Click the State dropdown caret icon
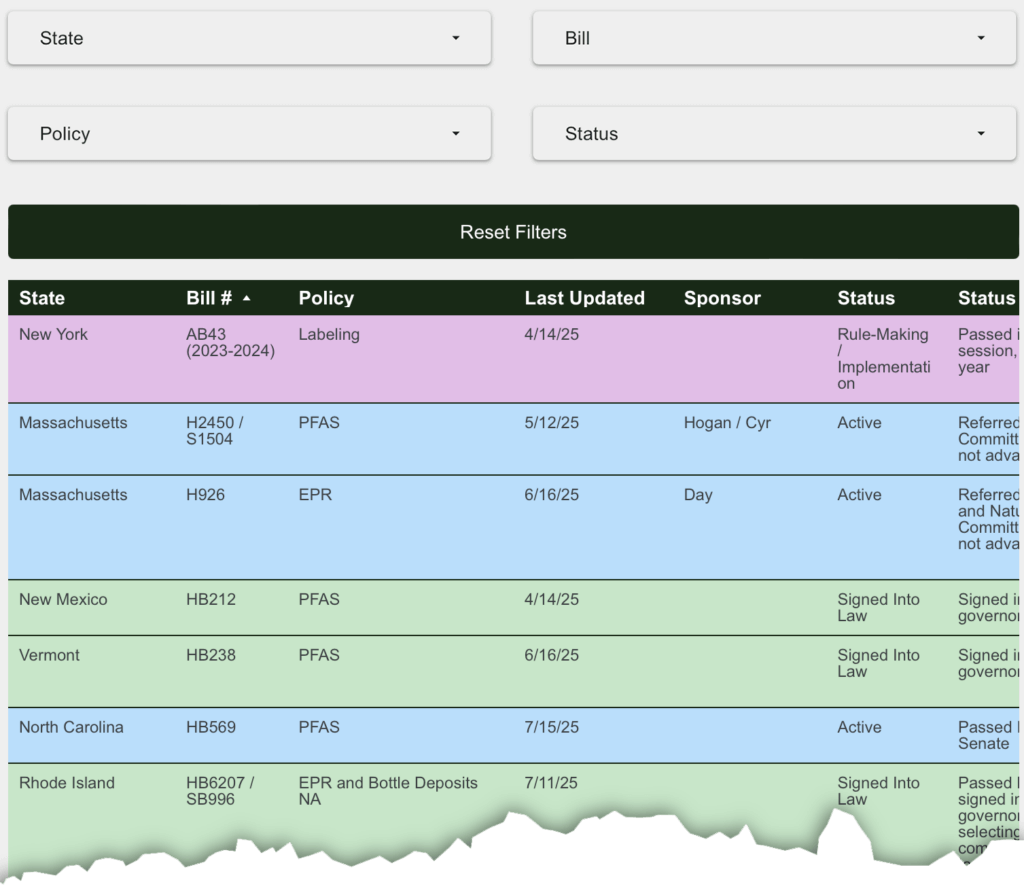This screenshot has height=893, width=1024. click(456, 38)
